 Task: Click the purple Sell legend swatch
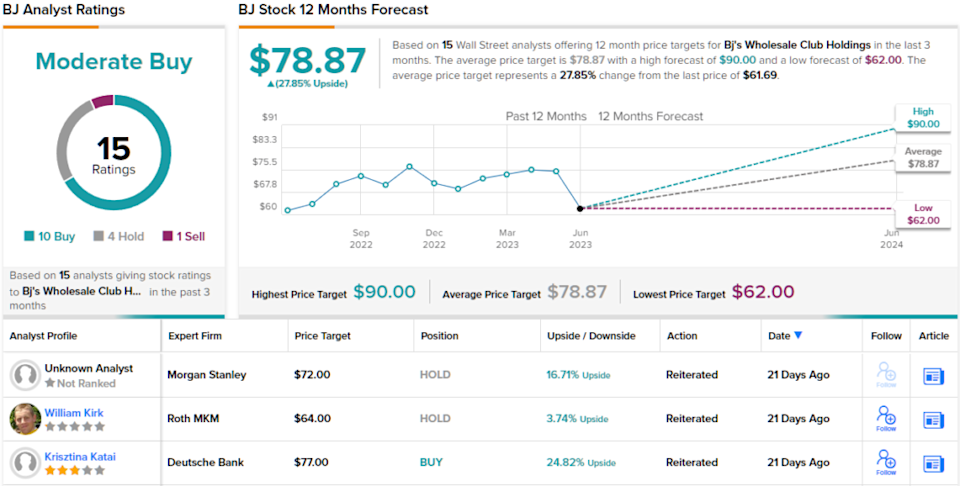point(167,237)
